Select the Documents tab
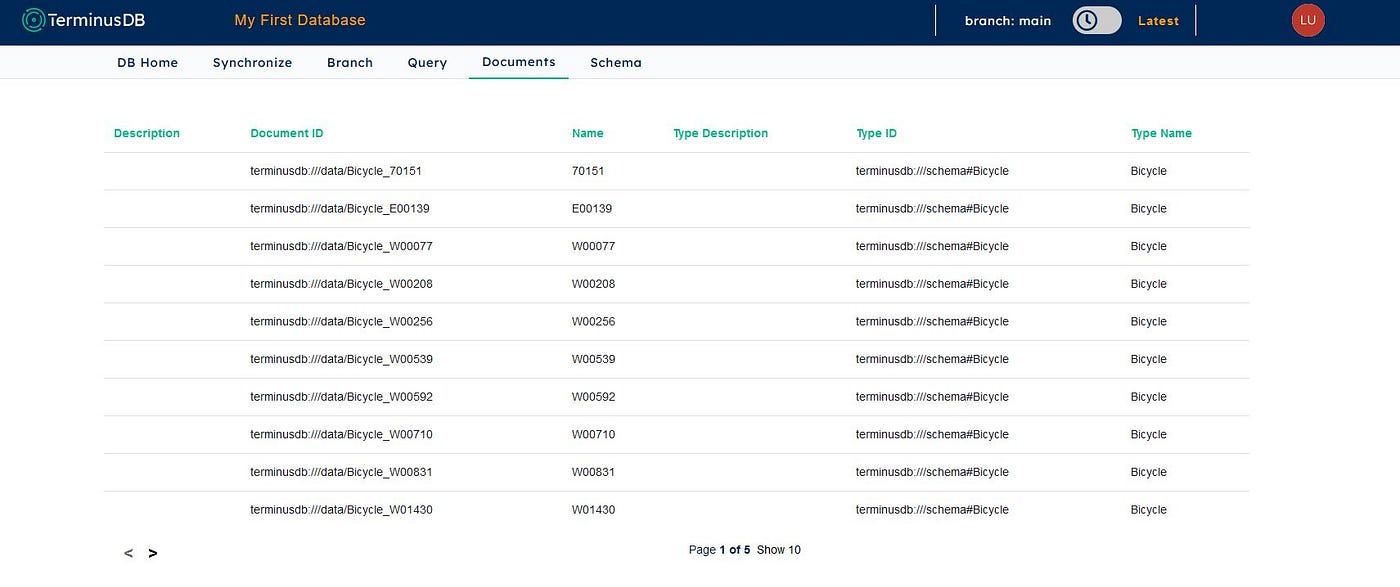 click(518, 62)
